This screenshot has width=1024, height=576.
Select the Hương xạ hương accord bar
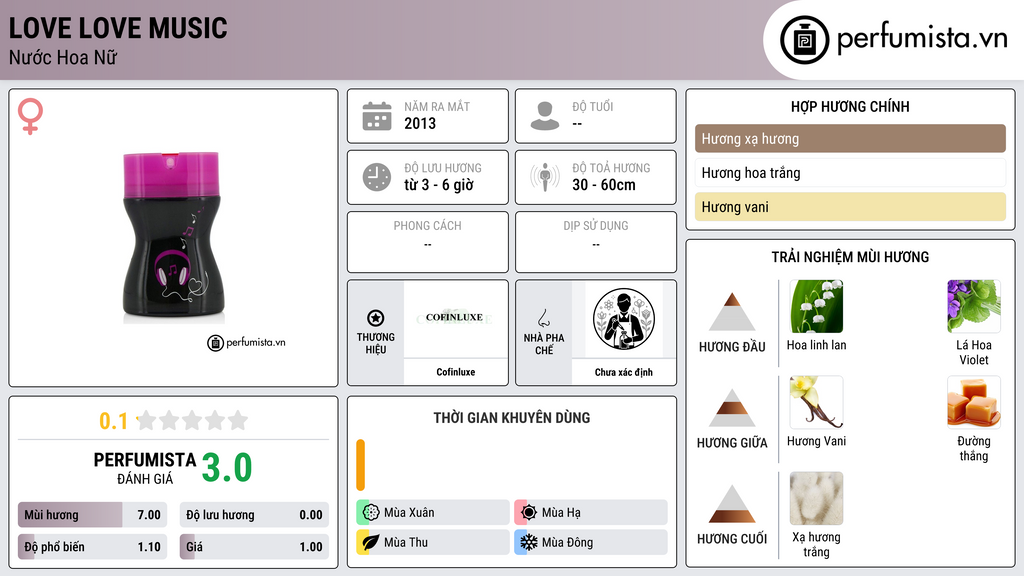pyautogui.click(x=850, y=138)
